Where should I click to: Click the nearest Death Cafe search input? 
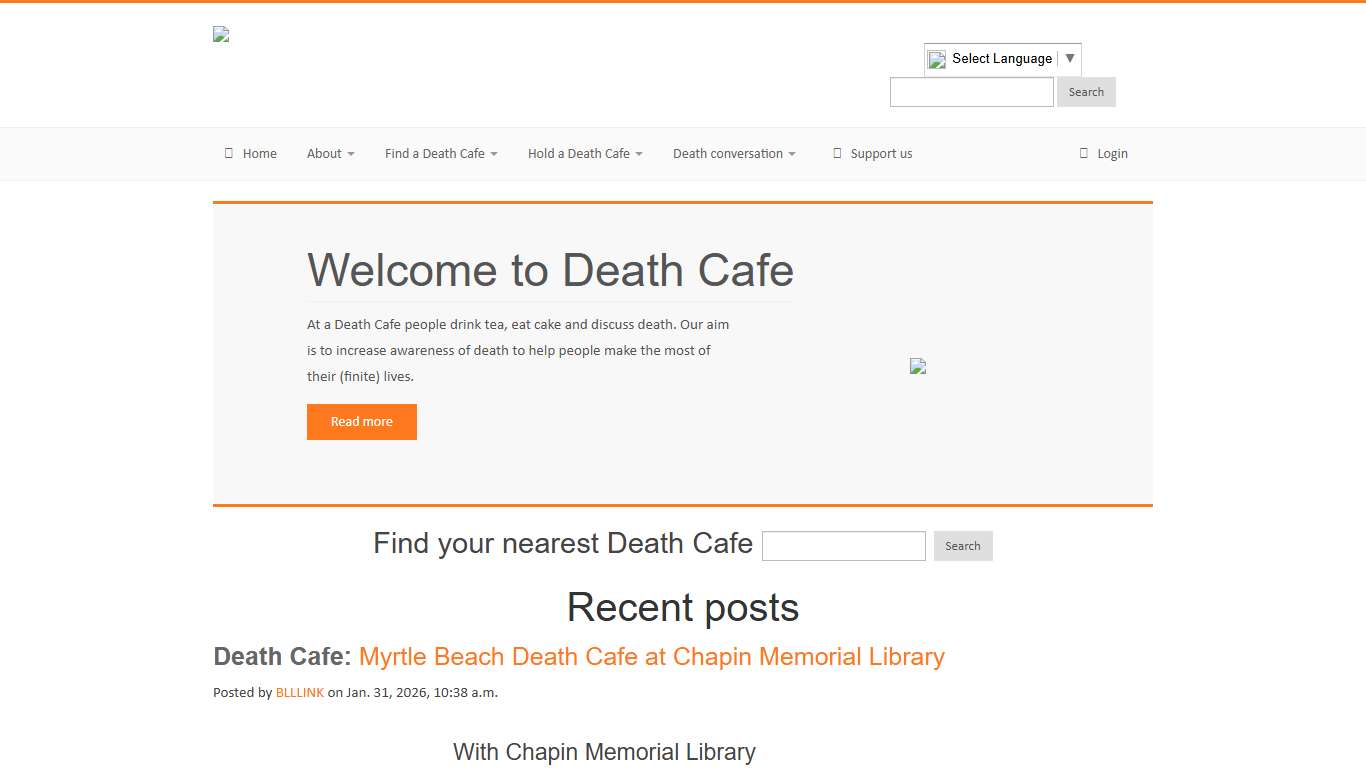click(x=843, y=545)
